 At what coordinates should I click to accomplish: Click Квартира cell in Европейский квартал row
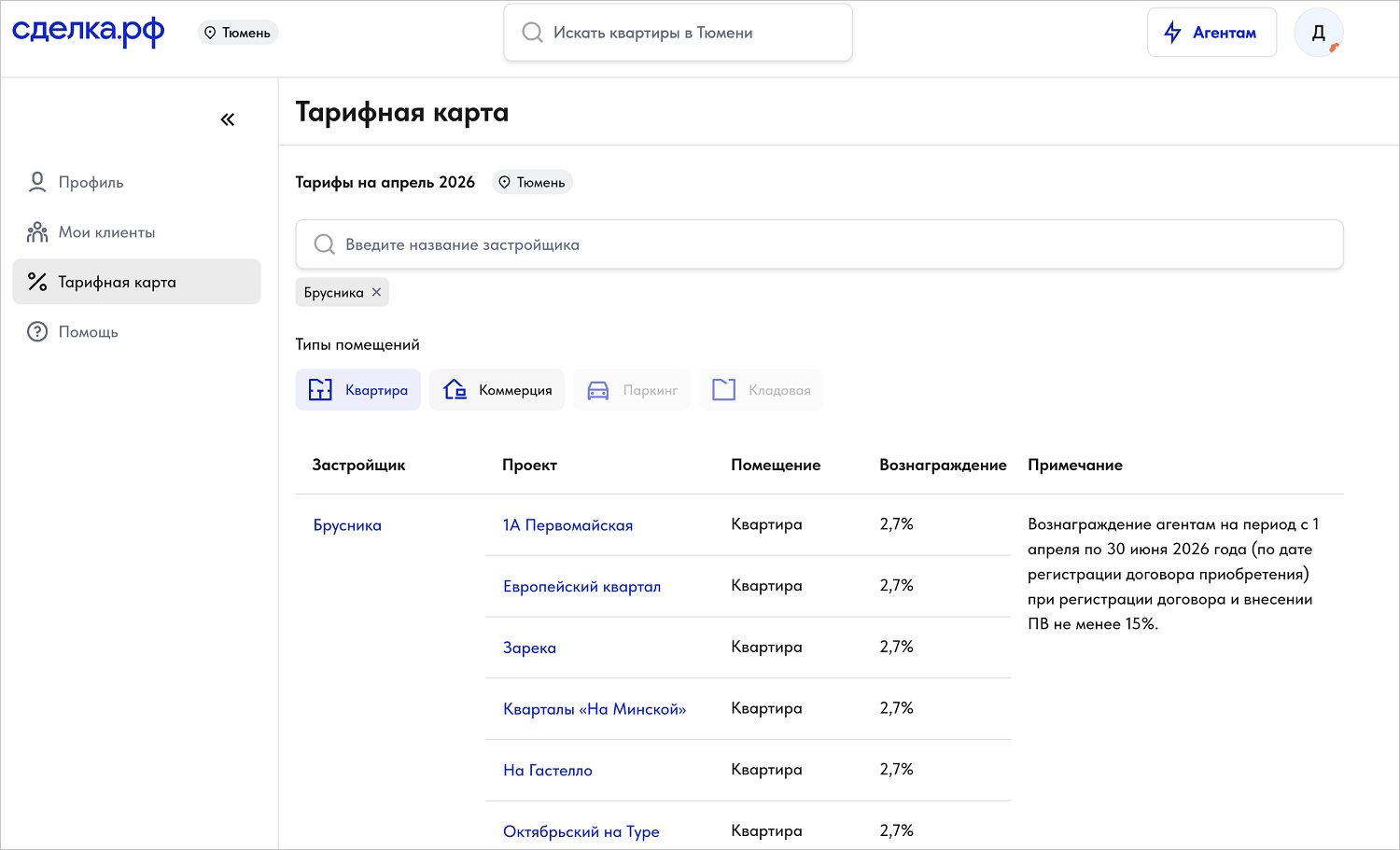pyautogui.click(x=766, y=586)
